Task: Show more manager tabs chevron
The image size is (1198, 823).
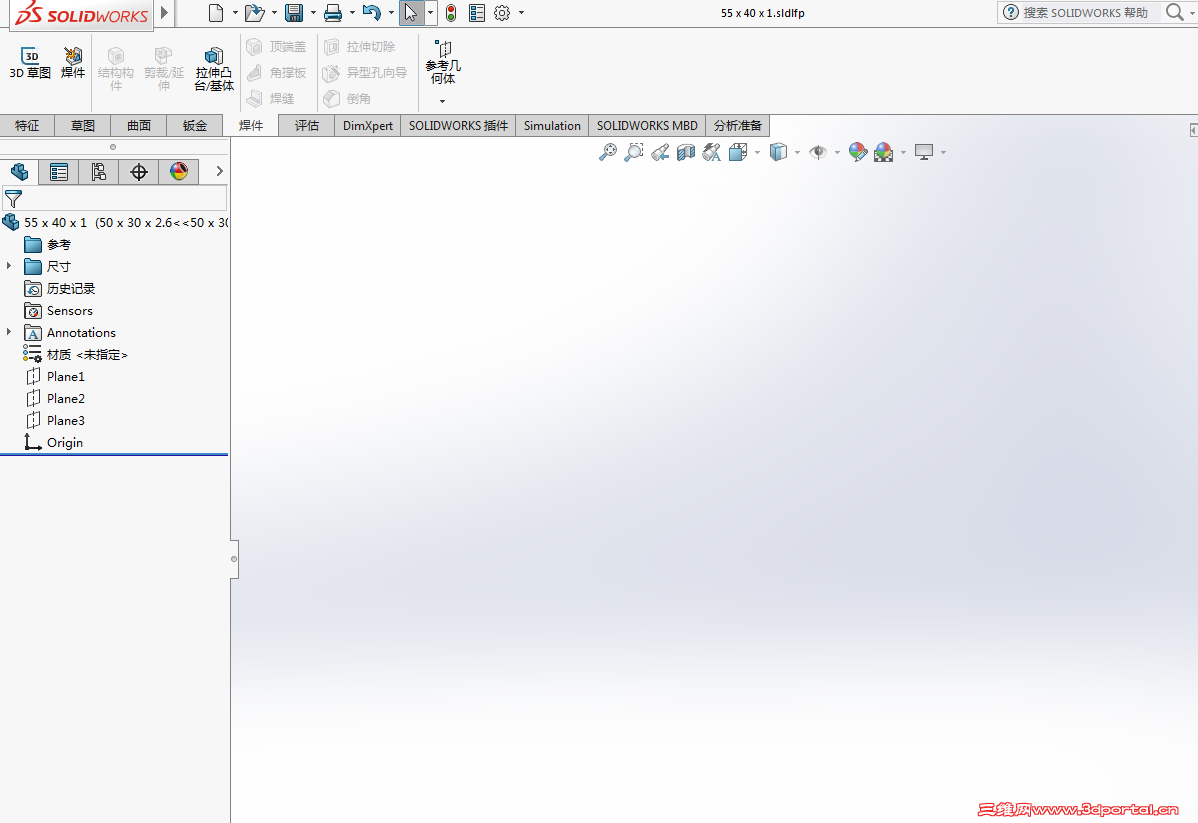Action: (219, 171)
